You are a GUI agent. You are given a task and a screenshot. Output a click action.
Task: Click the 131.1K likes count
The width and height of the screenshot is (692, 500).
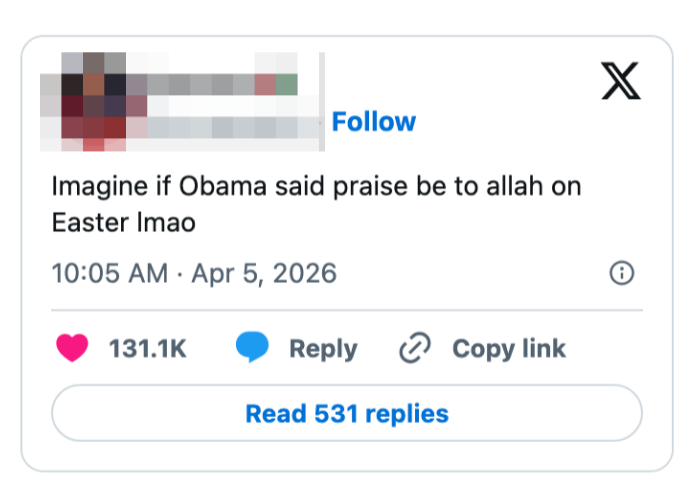148,349
